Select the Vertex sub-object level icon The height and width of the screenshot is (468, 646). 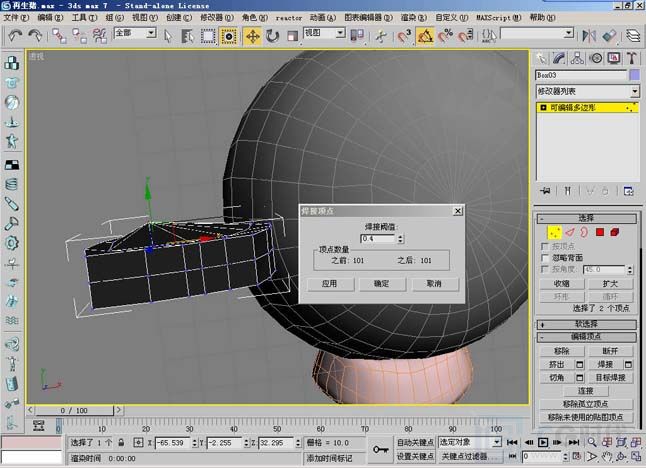tap(555, 232)
